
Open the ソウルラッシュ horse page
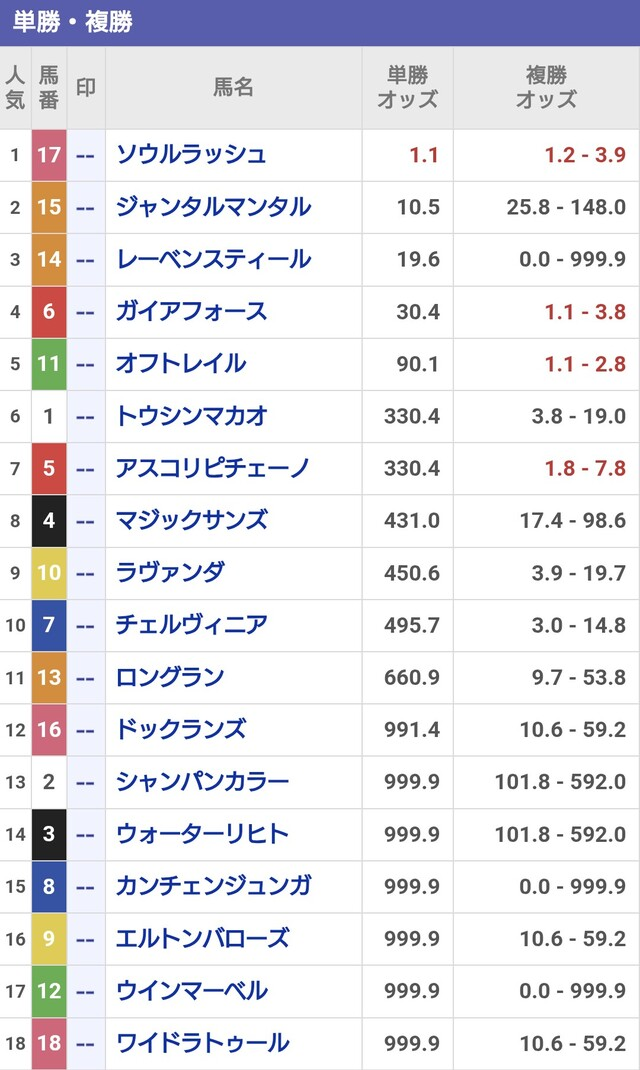191,155
